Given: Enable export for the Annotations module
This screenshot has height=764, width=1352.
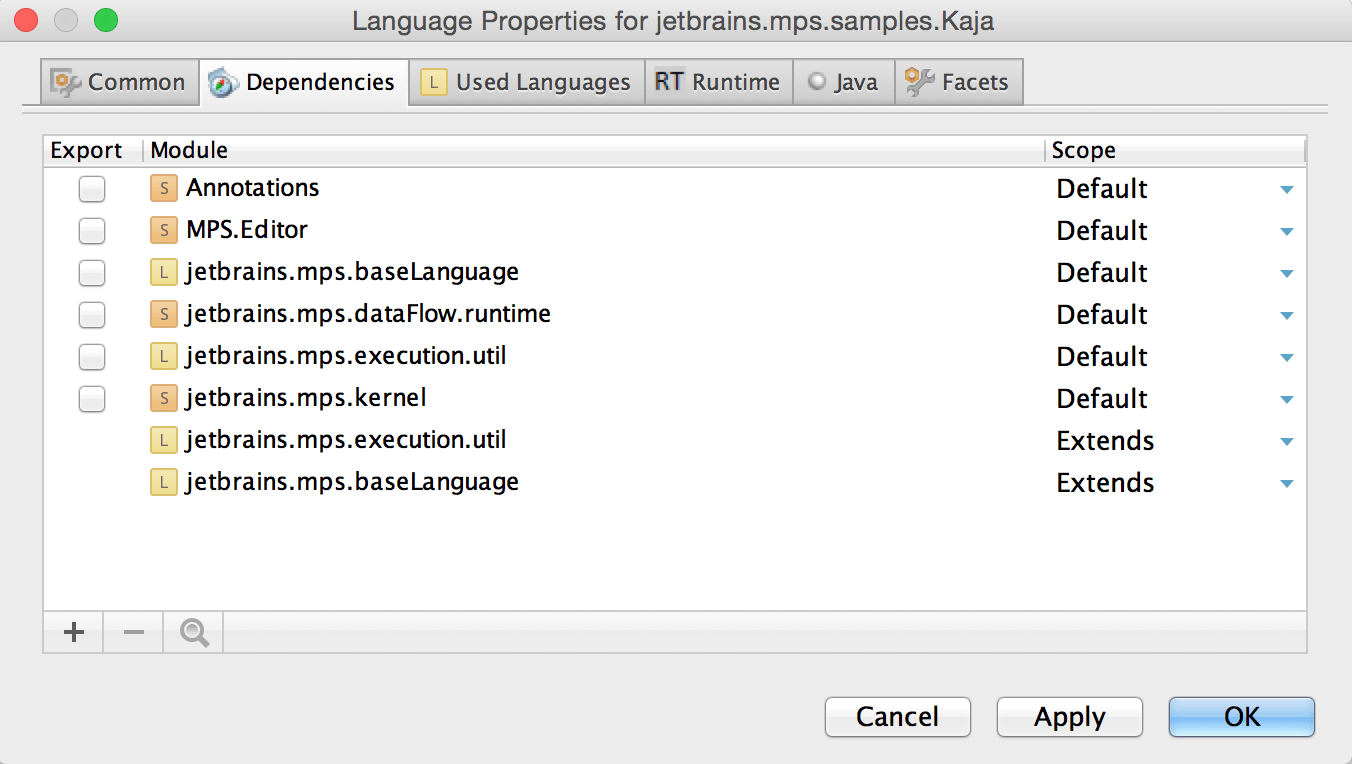Looking at the screenshot, I should 91,188.
